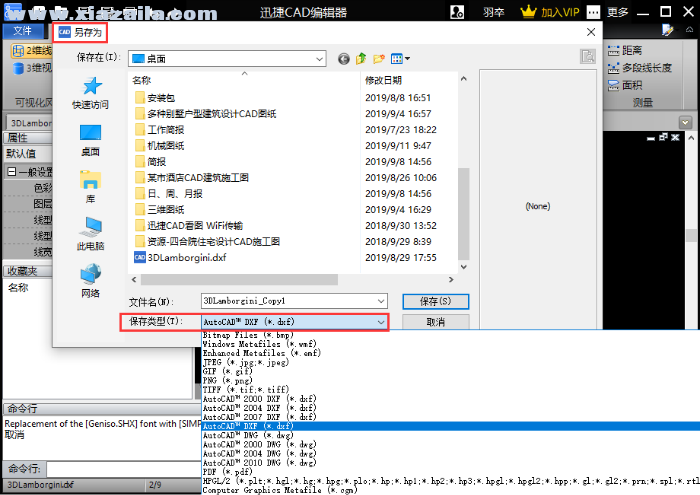Select Libraries (库) in places sidebar
This screenshot has width=700, height=495.
90,187
